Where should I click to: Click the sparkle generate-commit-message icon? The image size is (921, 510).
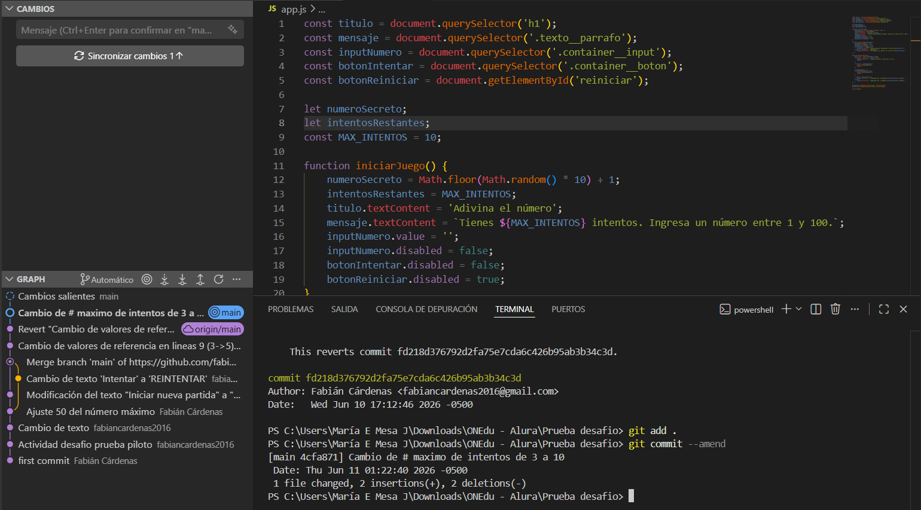pos(232,29)
